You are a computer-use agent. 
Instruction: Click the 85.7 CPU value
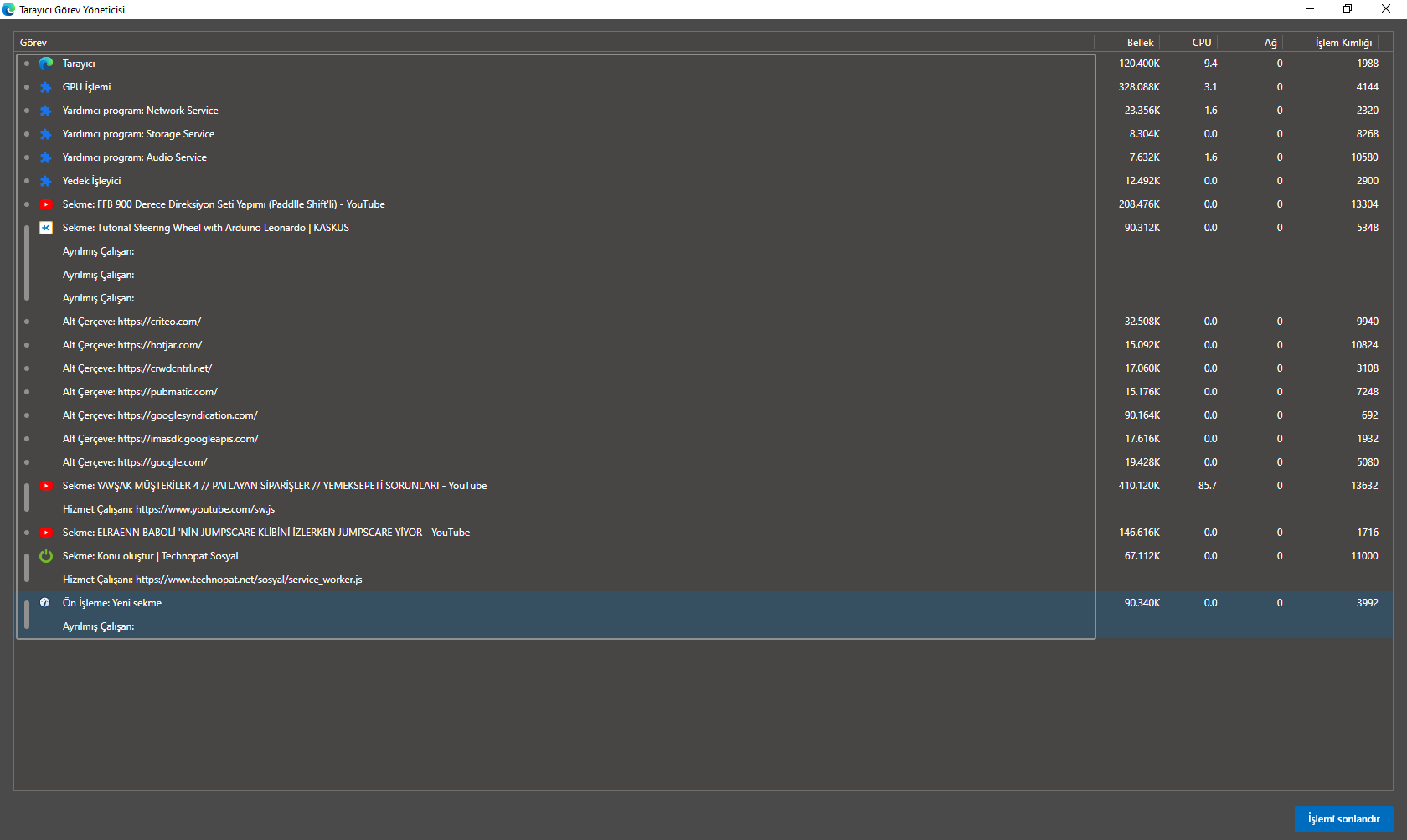(x=1208, y=486)
